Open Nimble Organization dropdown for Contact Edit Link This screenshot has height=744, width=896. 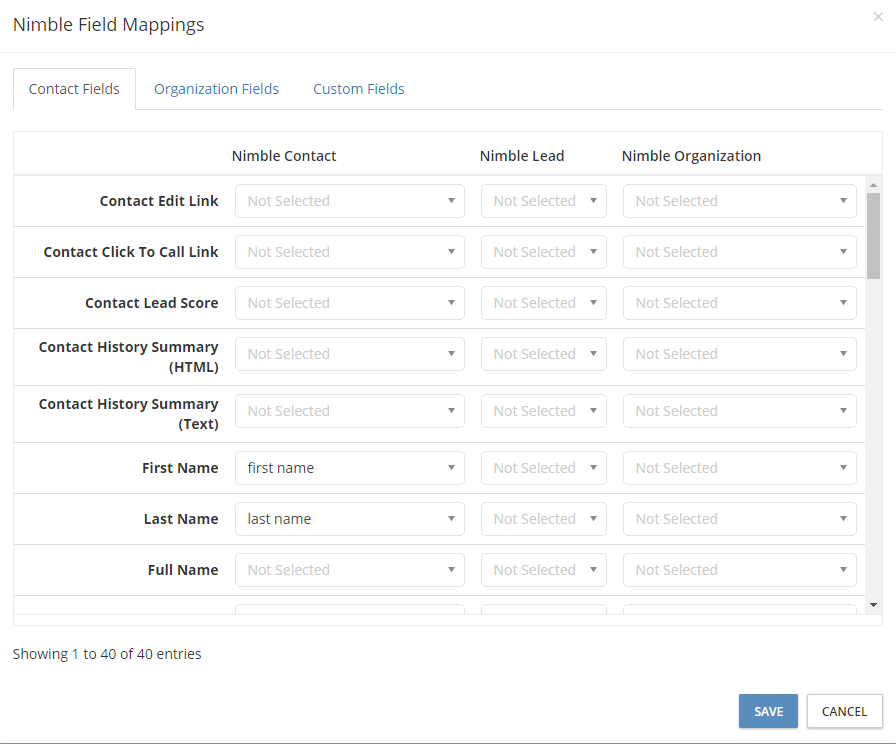(740, 201)
